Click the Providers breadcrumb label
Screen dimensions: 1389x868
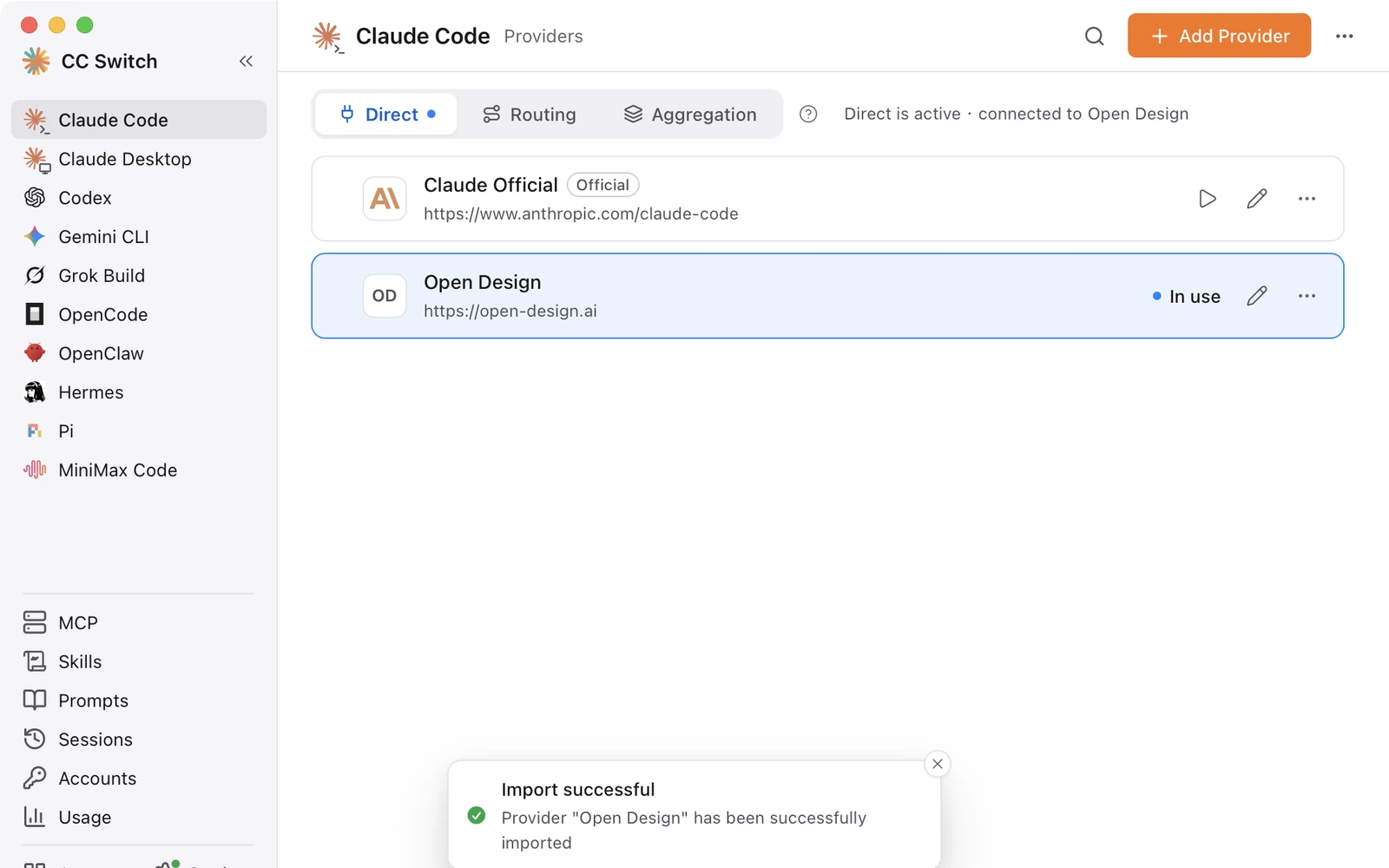[543, 36]
